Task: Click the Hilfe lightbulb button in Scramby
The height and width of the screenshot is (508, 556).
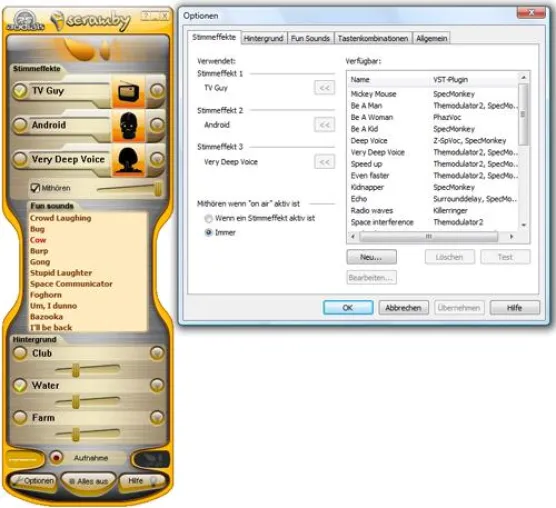Action: (x=142, y=481)
